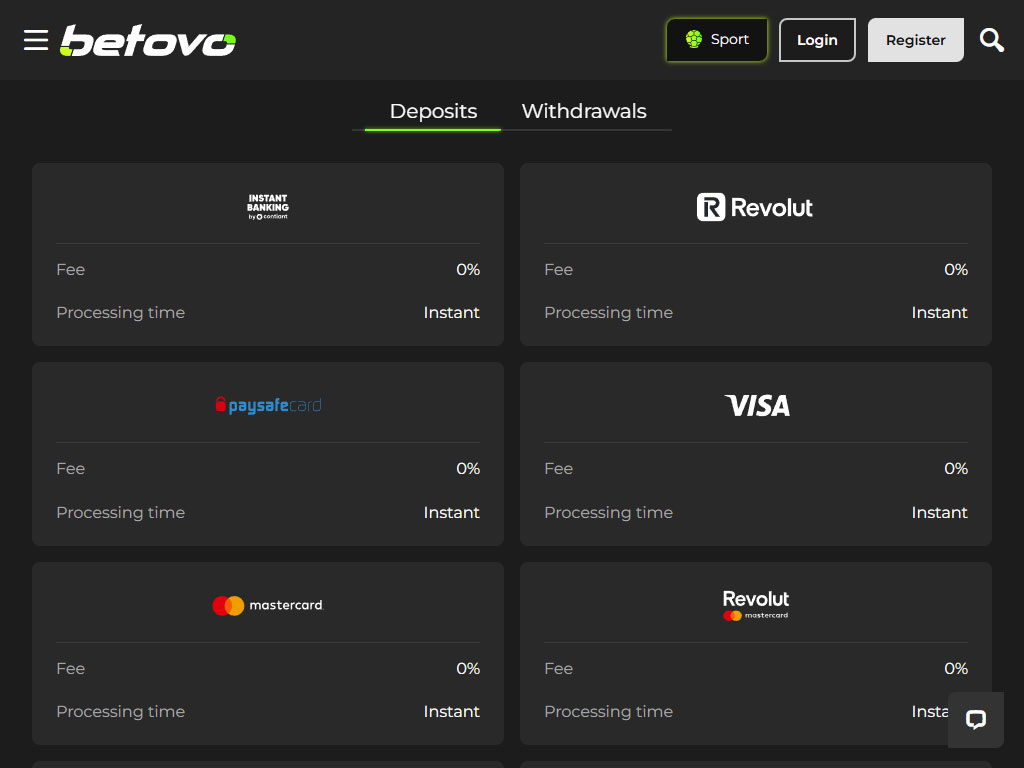
Task: Click the Instant processing time in the standalone mastercard card
Action: click(451, 712)
